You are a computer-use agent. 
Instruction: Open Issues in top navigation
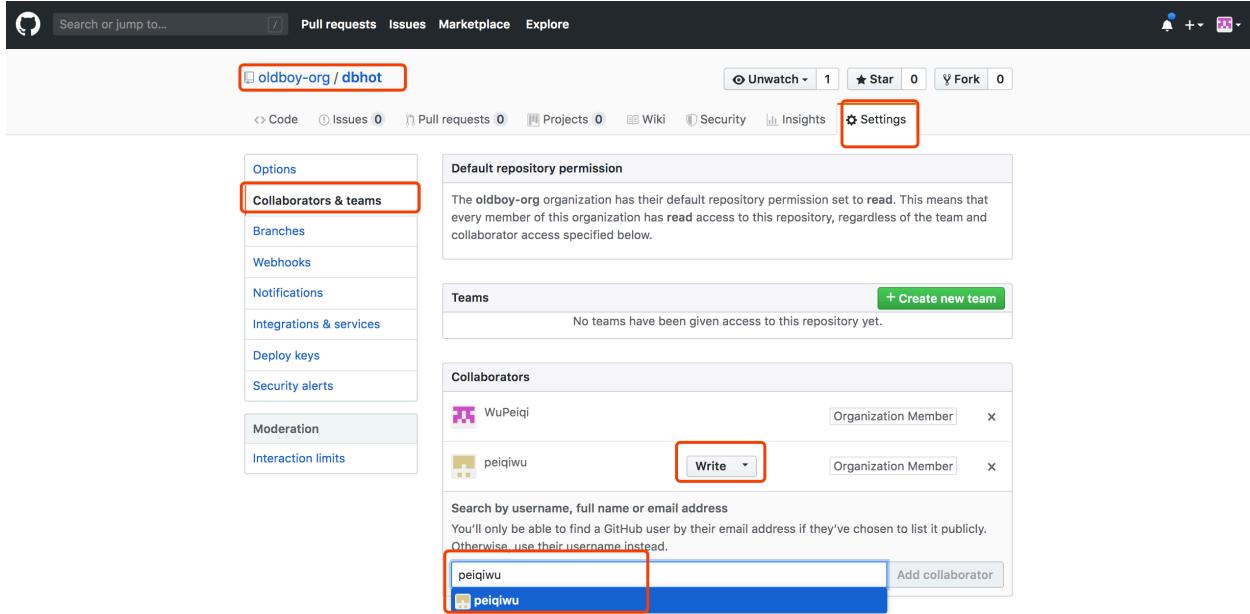[407, 24]
